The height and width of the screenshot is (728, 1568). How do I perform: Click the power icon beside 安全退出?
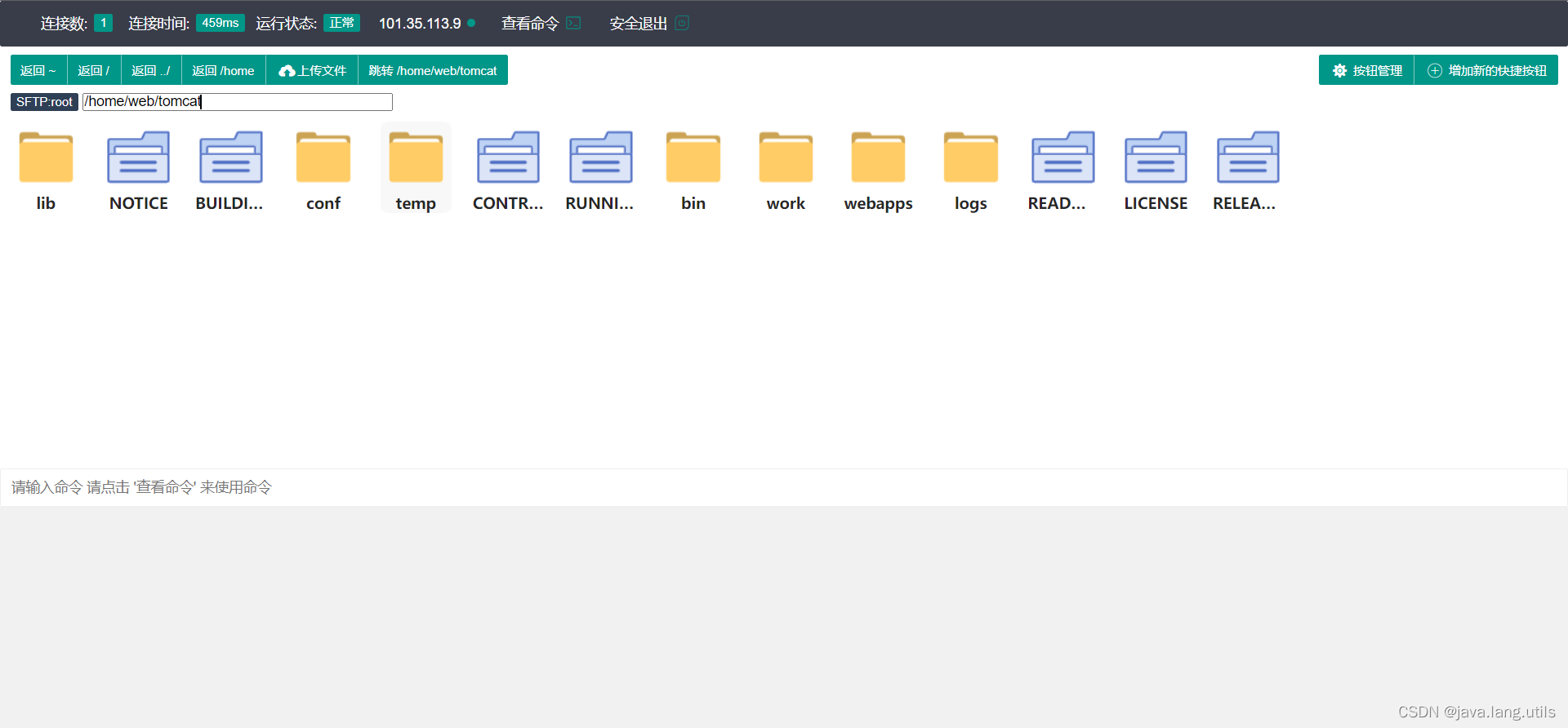(682, 23)
